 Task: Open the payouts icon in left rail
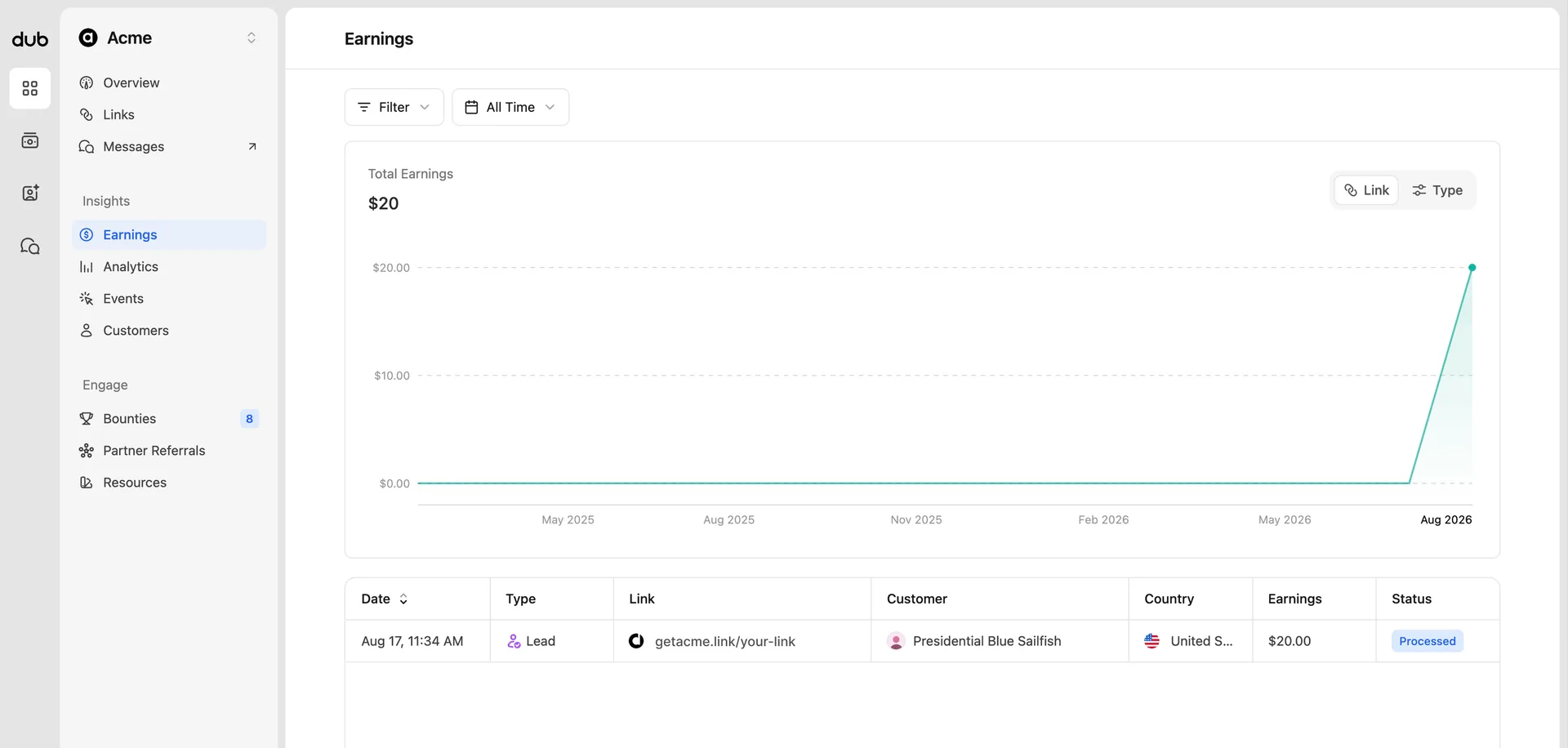click(30, 140)
